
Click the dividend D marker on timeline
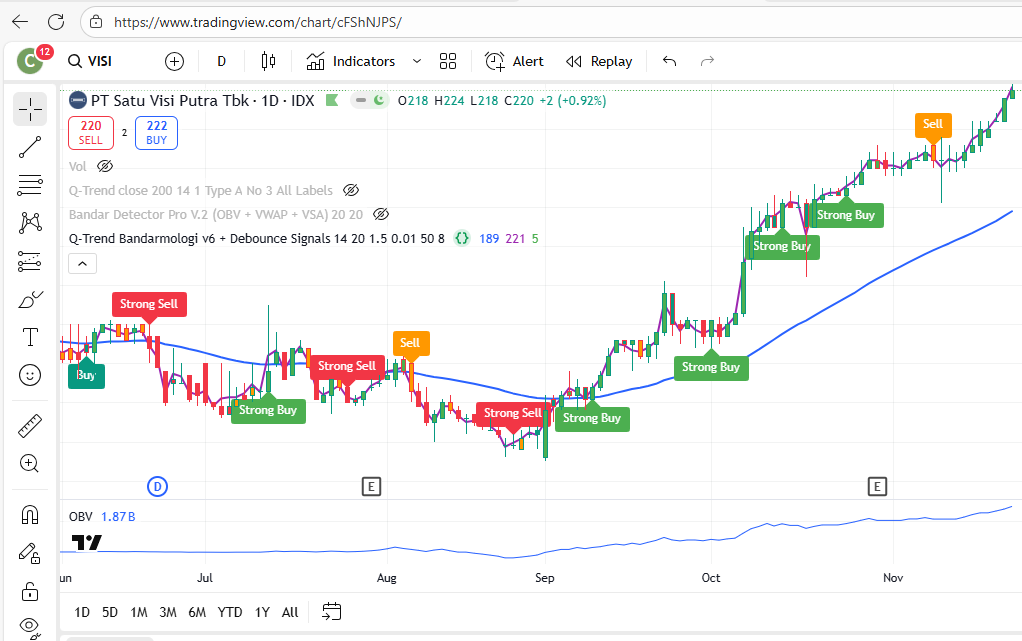(x=157, y=487)
